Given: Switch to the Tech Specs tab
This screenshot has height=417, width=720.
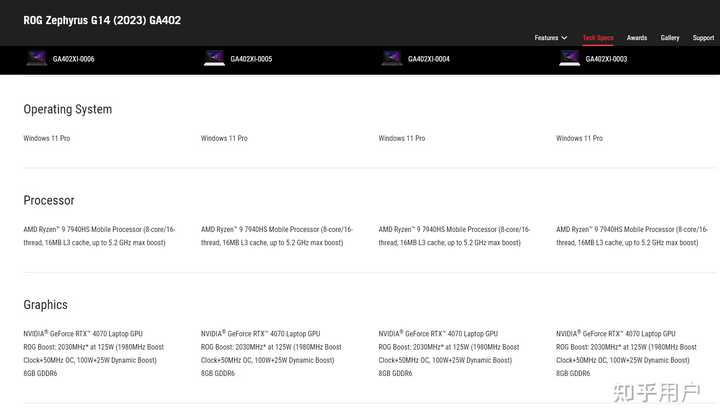Looking at the screenshot, I should click(x=598, y=38).
